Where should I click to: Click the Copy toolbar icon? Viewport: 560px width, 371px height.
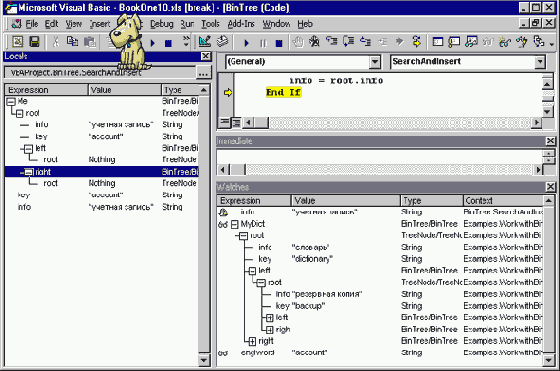click(72, 42)
